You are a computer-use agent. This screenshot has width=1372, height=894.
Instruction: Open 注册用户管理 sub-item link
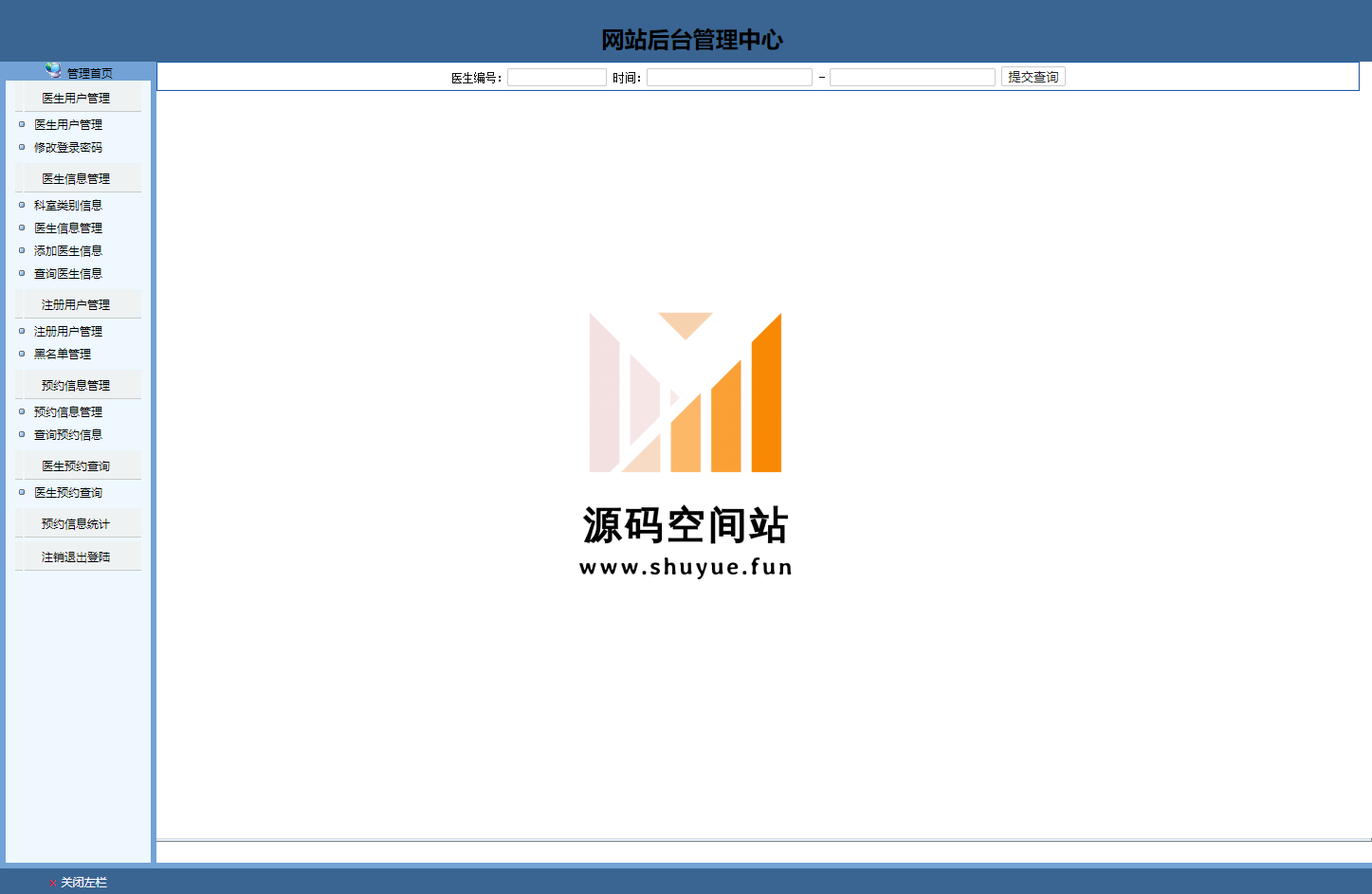pyautogui.click(x=68, y=331)
